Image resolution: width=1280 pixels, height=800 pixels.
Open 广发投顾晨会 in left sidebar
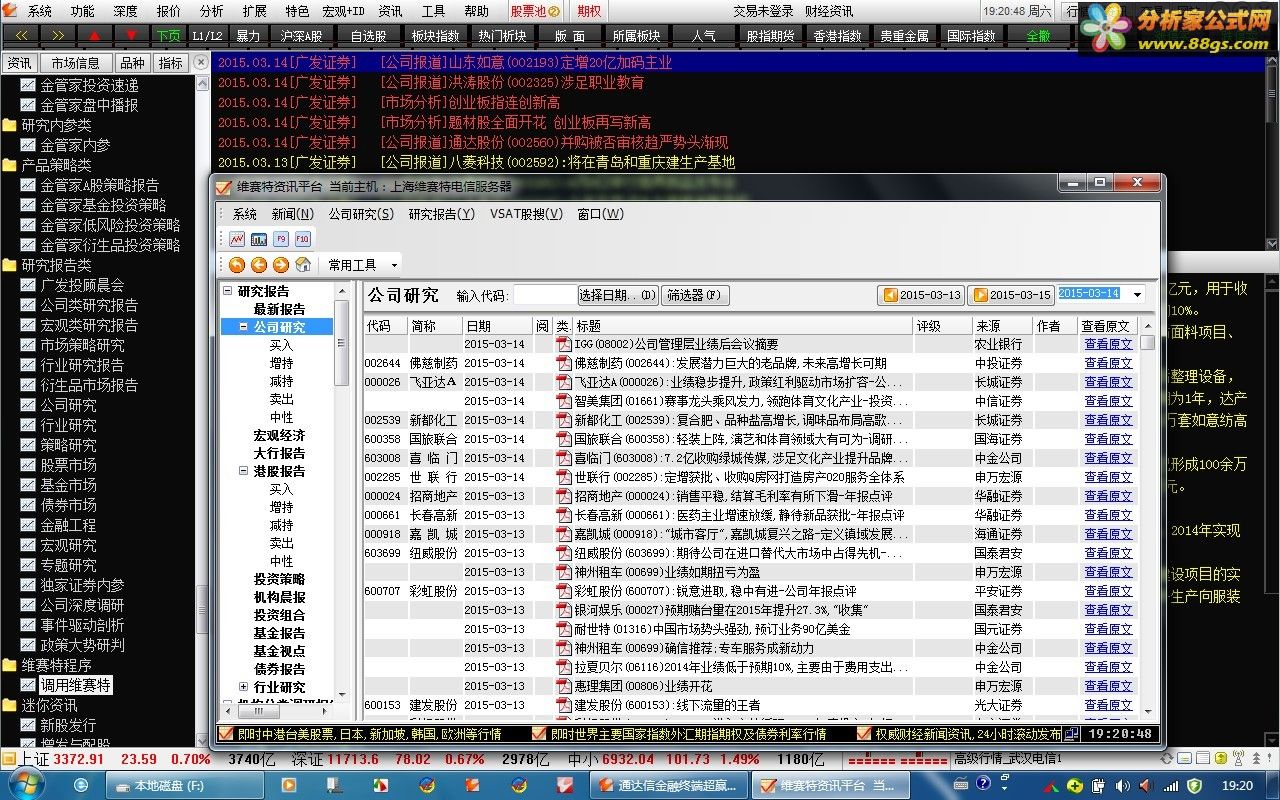point(82,285)
